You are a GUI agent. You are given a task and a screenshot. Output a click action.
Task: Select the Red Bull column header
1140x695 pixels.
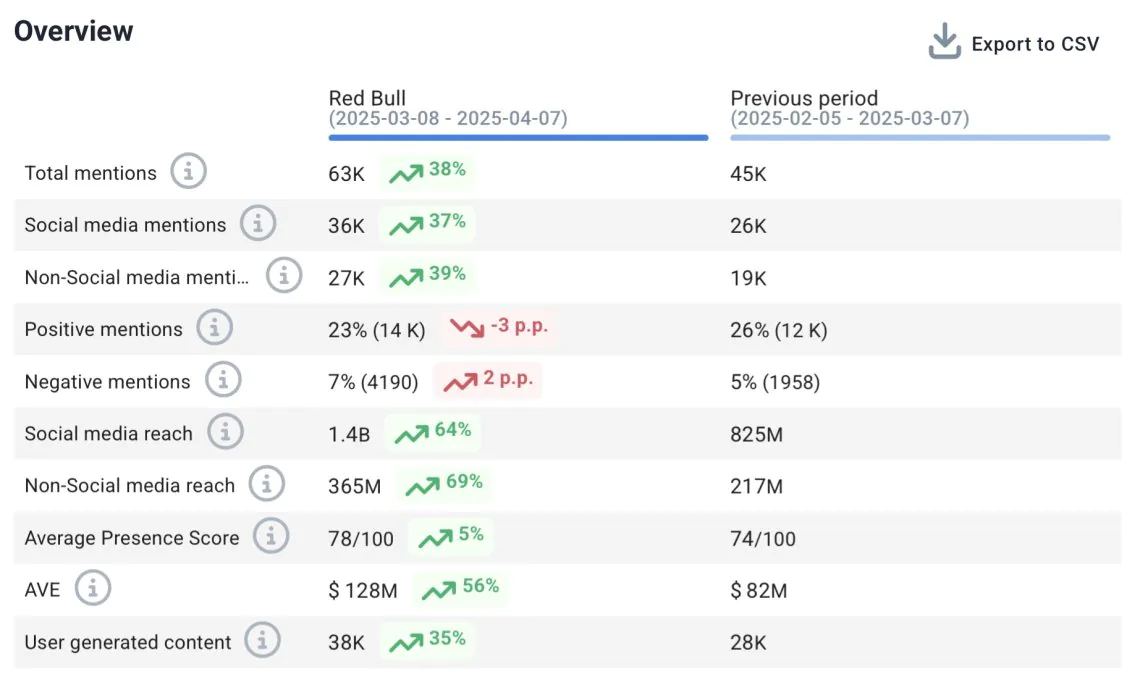coord(367,98)
